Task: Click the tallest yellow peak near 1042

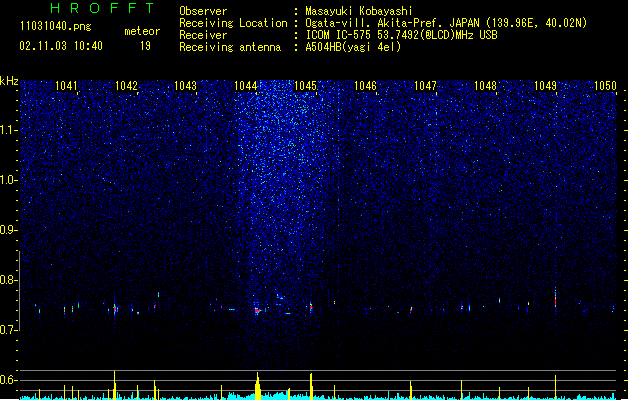Action: click(x=115, y=385)
